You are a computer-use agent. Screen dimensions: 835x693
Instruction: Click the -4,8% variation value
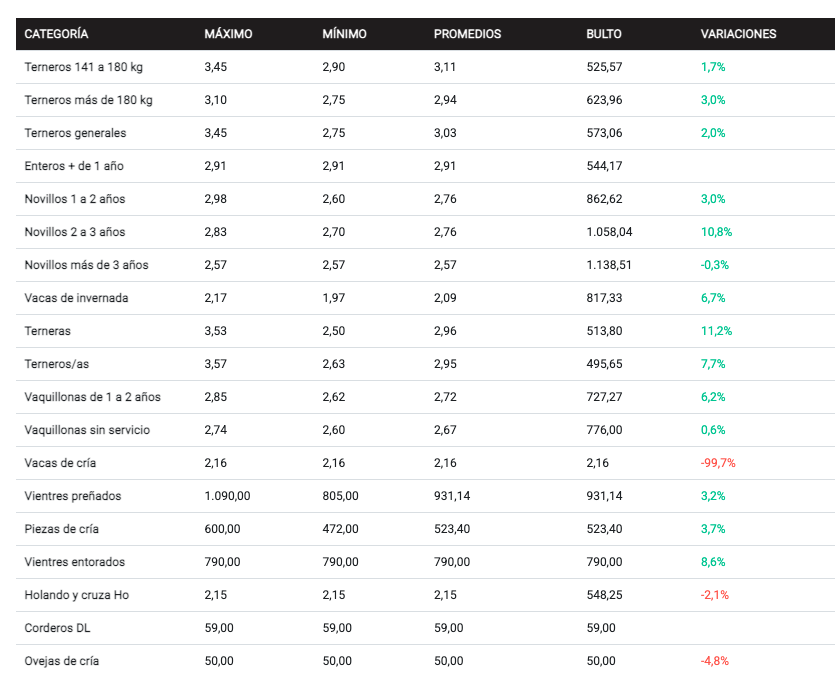coord(715,661)
